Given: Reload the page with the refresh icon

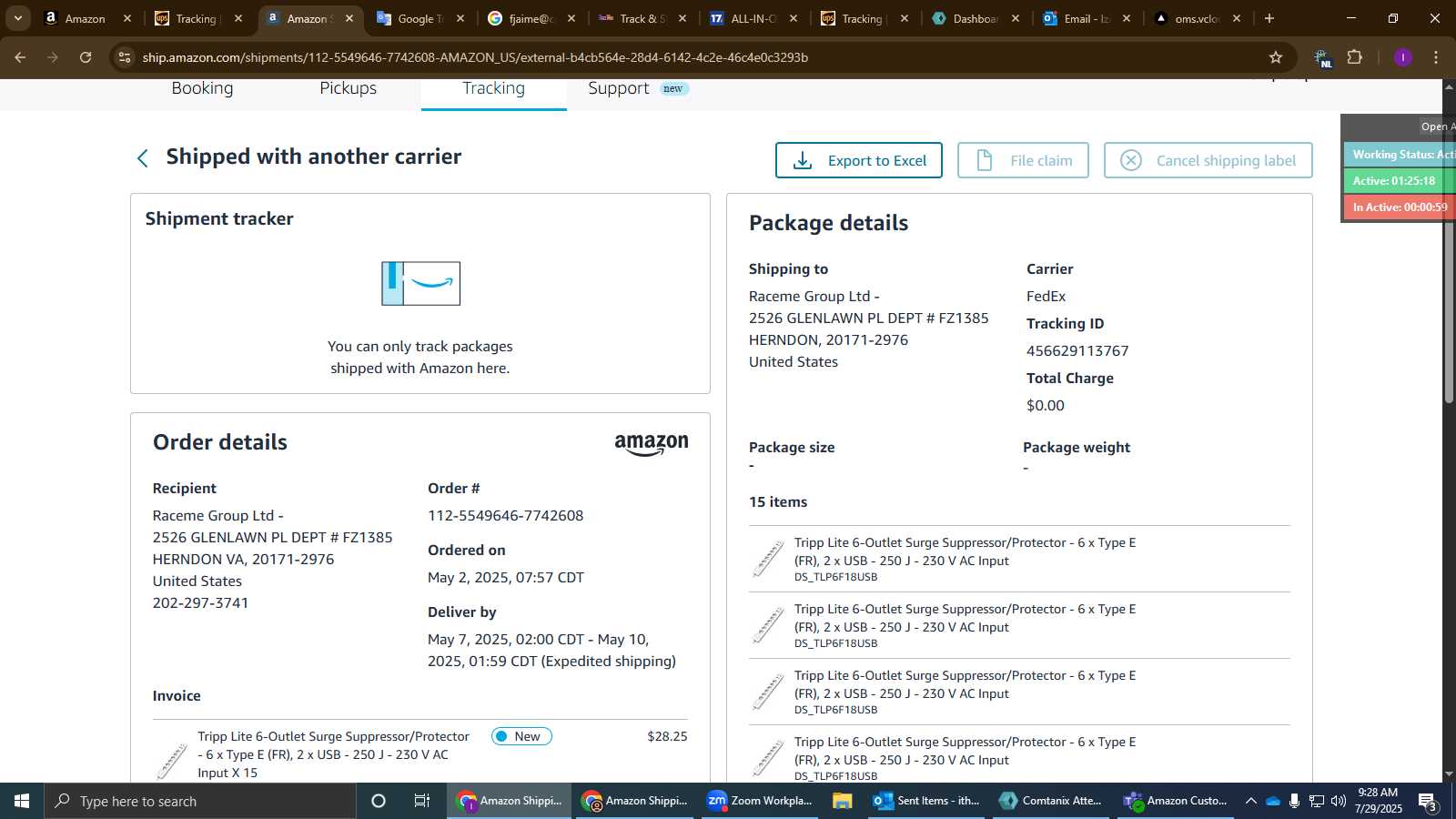Looking at the screenshot, I should coord(86,57).
